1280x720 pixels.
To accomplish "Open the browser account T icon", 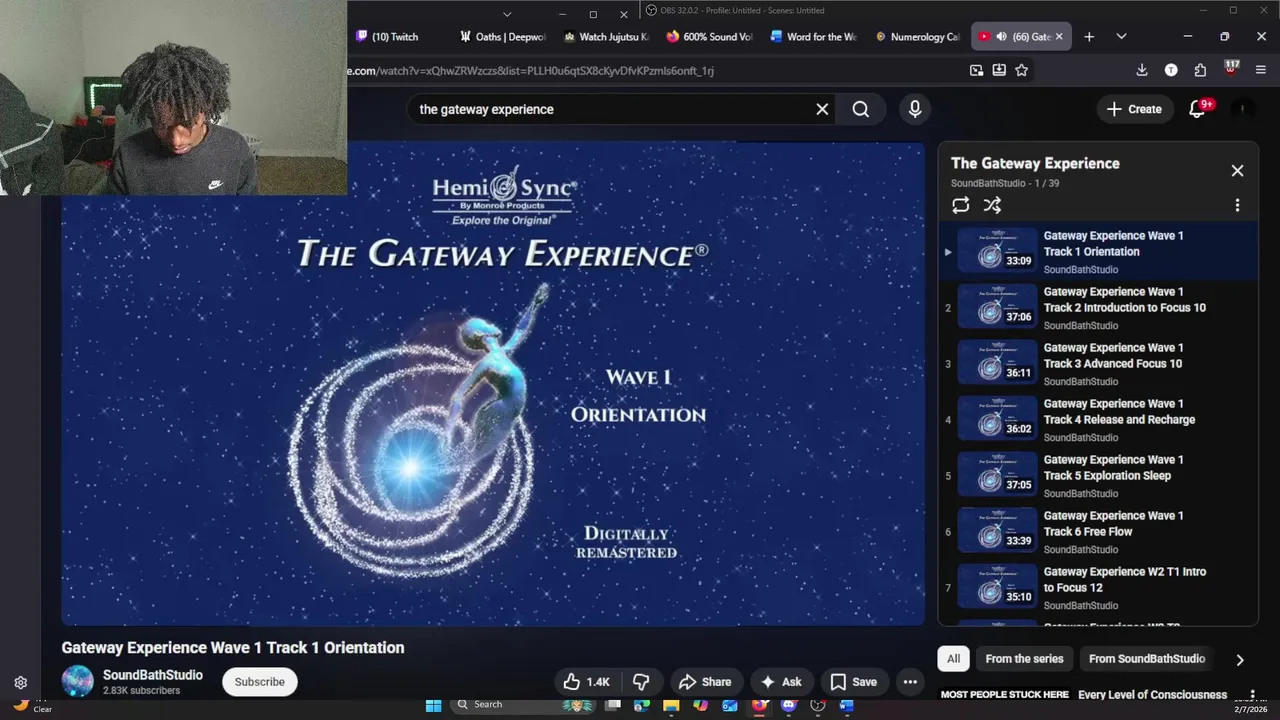I will (1171, 70).
